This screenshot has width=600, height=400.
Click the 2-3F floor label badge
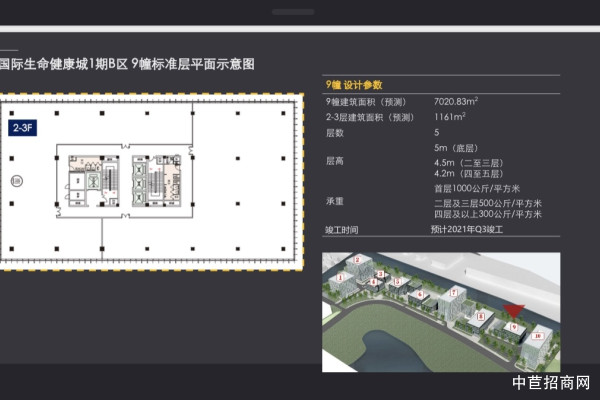(x=22, y=128)
